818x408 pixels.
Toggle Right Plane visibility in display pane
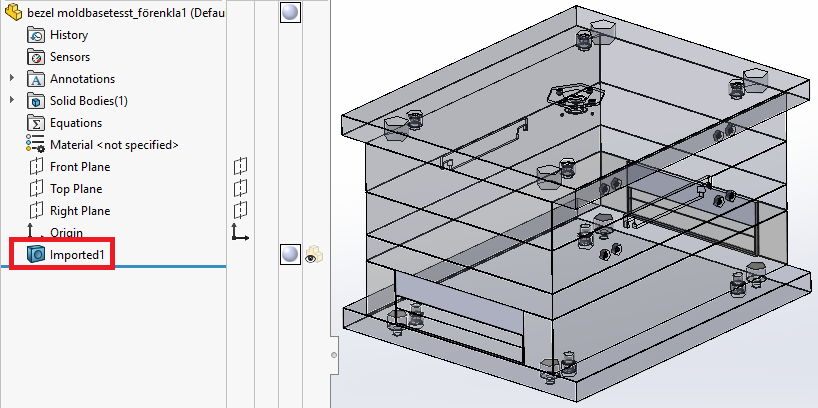pyautogui.click(x=240, y=210)
